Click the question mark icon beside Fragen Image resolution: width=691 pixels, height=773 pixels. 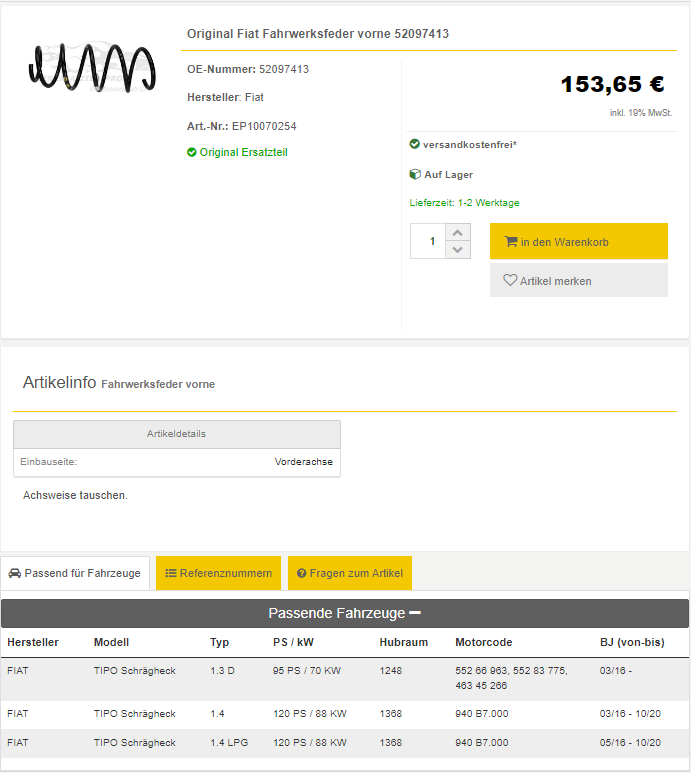click(302, 574)
